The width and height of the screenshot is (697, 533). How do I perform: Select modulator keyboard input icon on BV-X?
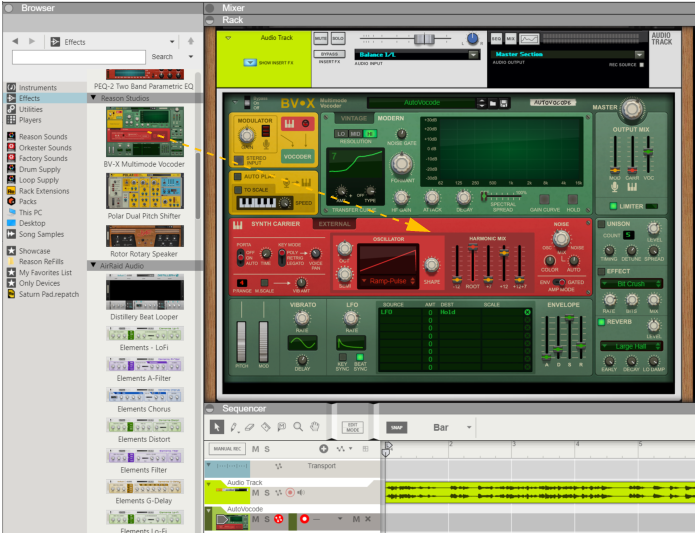tap(289, 124)
